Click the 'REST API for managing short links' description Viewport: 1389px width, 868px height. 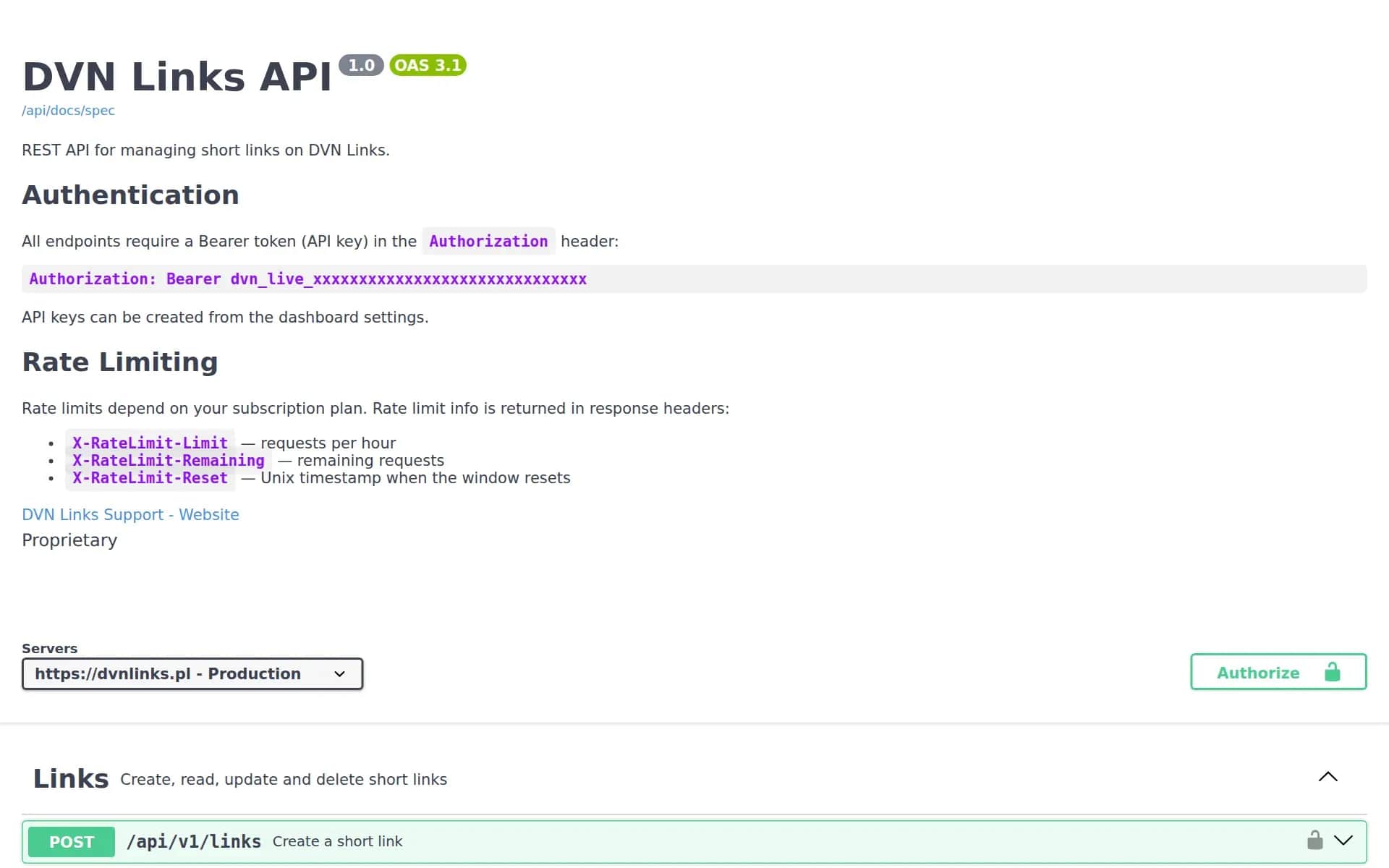[205, 150]
